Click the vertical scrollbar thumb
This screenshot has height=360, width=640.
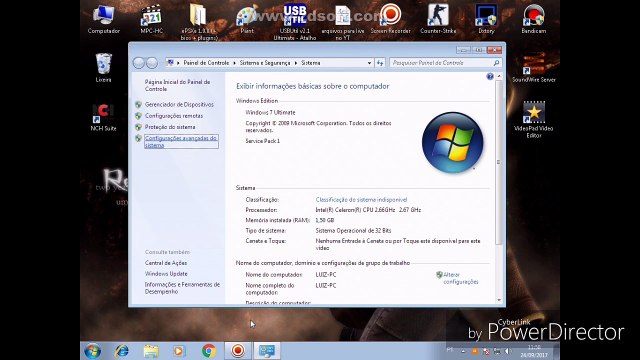[499, 162]
